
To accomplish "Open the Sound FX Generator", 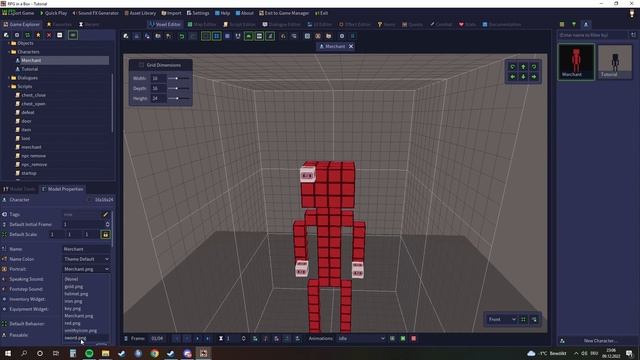I will coord(96,13).
